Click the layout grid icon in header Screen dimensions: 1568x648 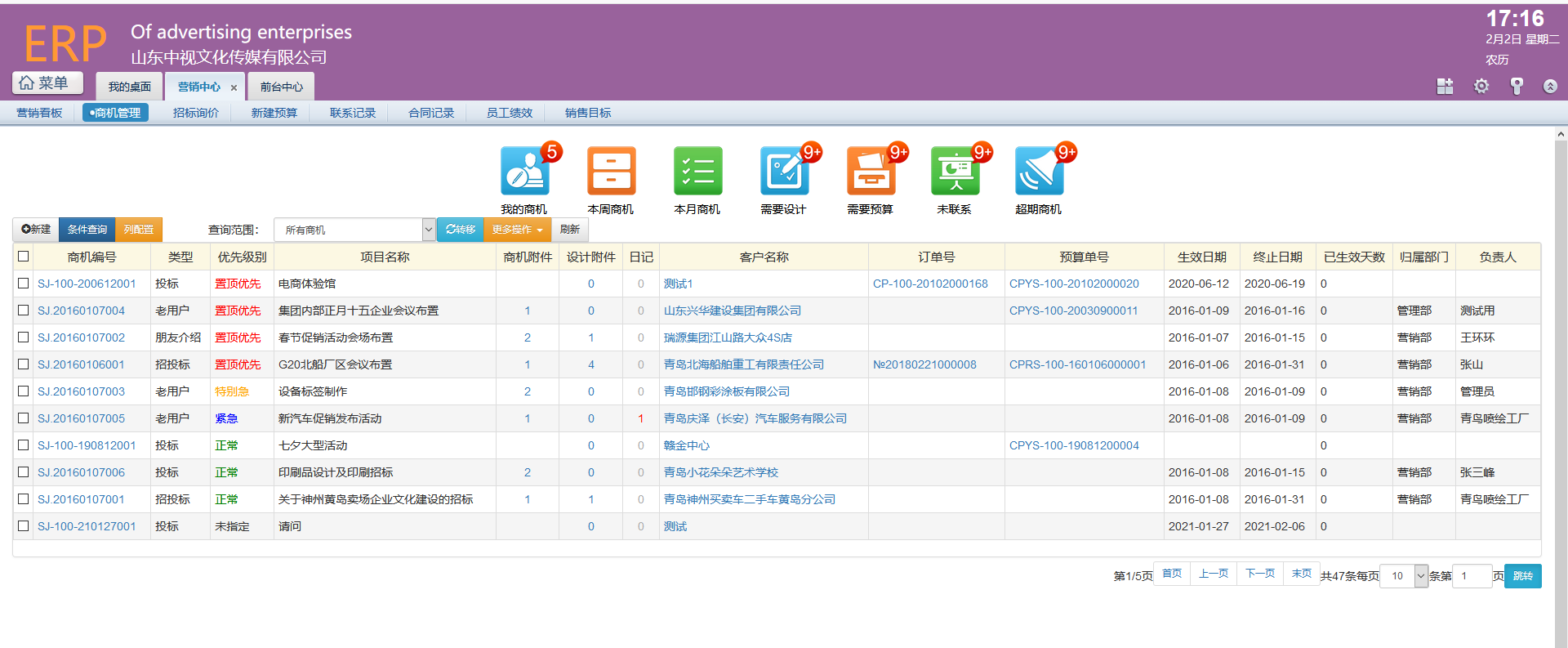(x=1445, y=86)
